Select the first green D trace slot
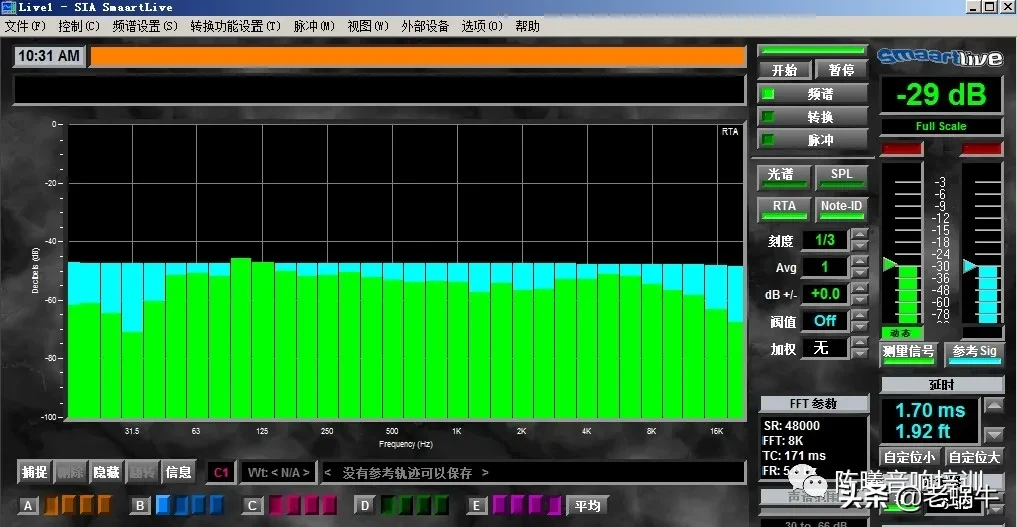The width and height of the screenshot is (1017, 527). [389, 505]
